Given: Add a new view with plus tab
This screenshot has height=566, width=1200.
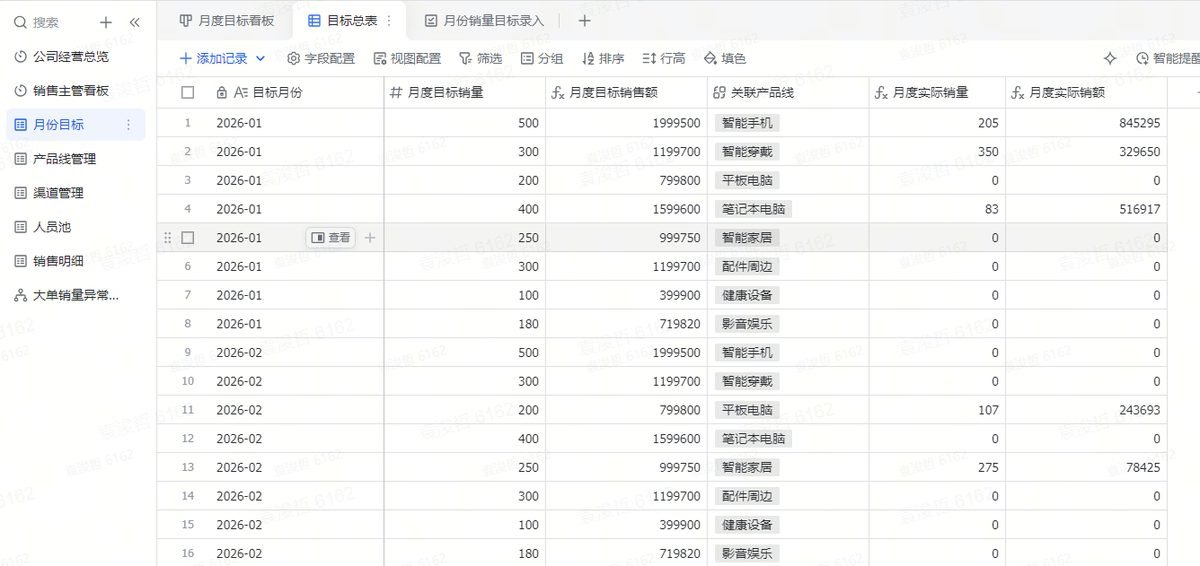Looking at the screenshot, I should pyautogui.click(x=585, y=20).
